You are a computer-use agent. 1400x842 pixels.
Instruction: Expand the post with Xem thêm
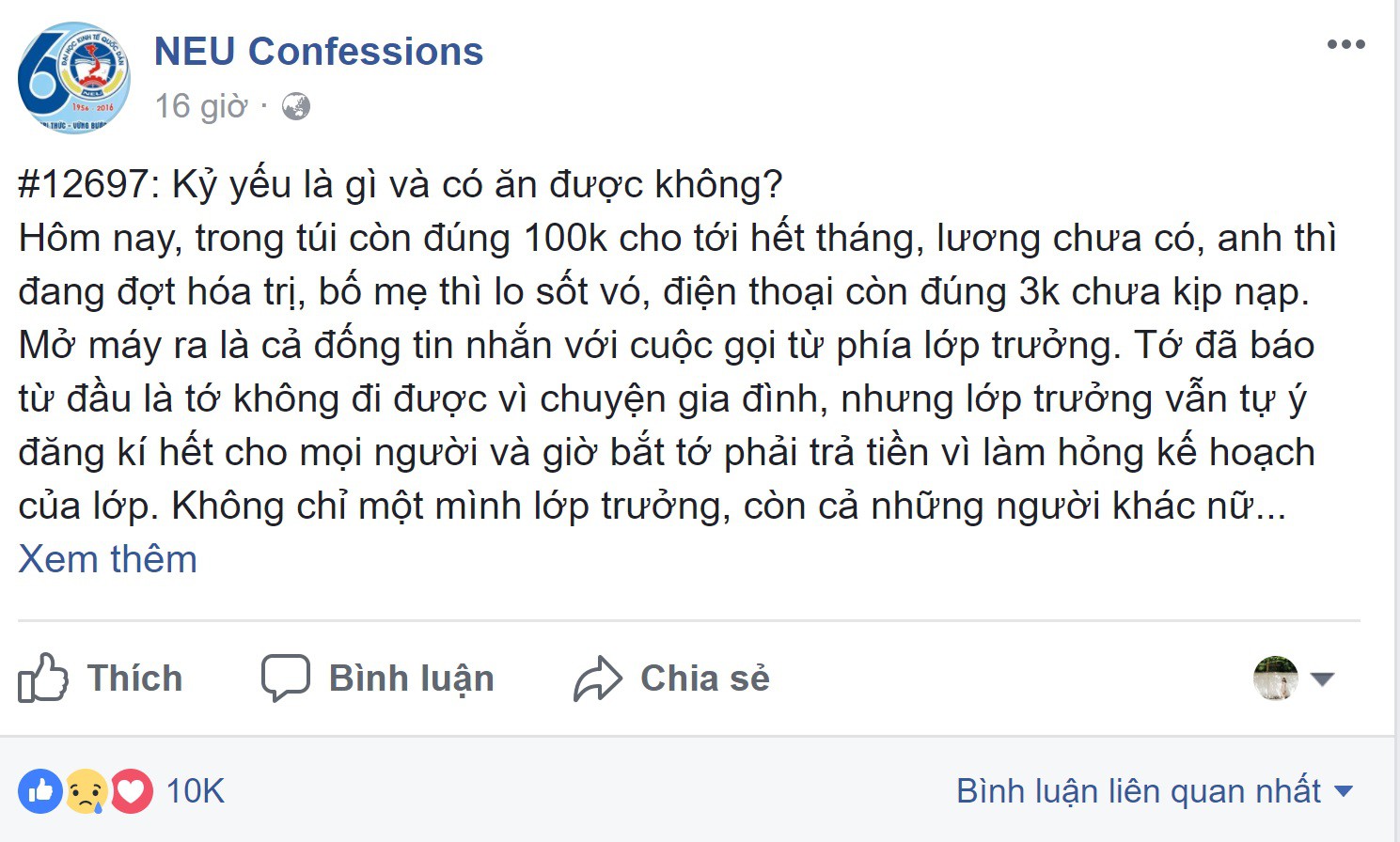(x=107, y=558)
